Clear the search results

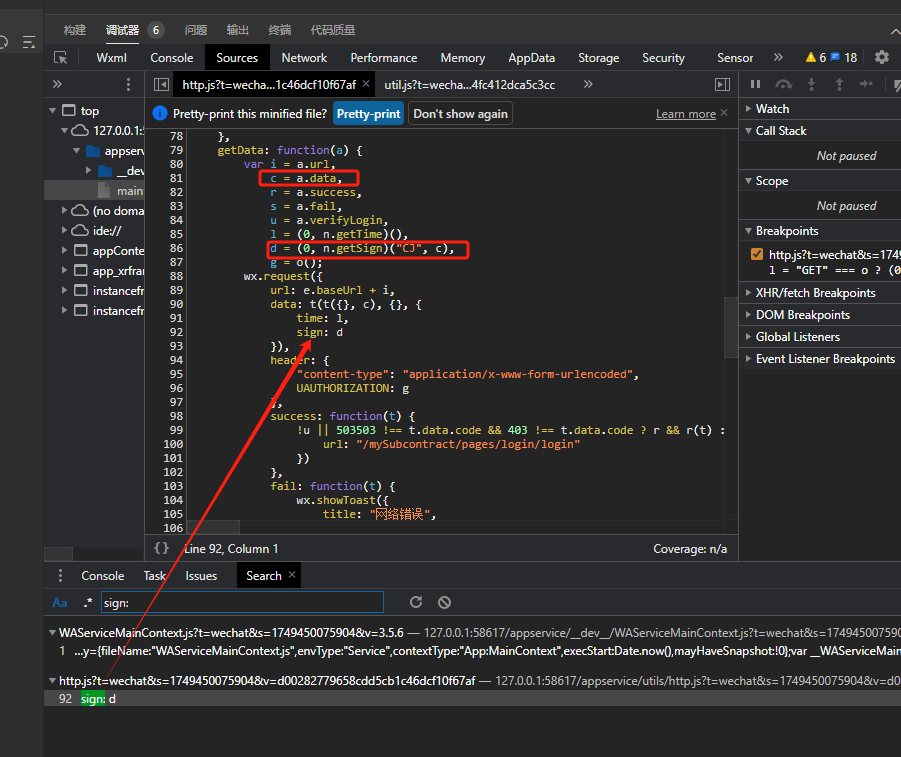(x=444, y=602)
